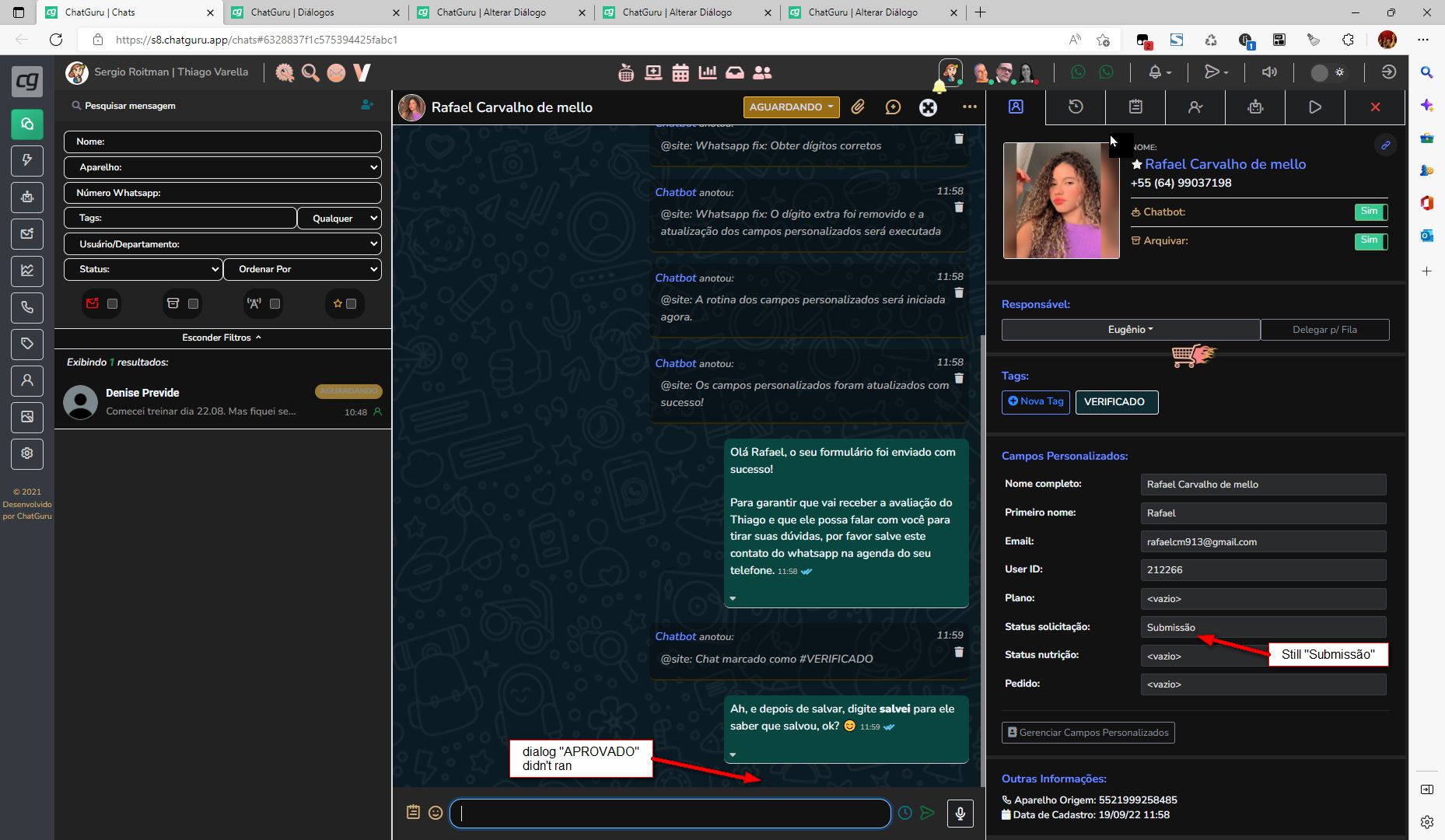This screenshot has width=1445, height=840.
Task: Click the red X close contact panel icon
Action: [x=1375, y=107]
